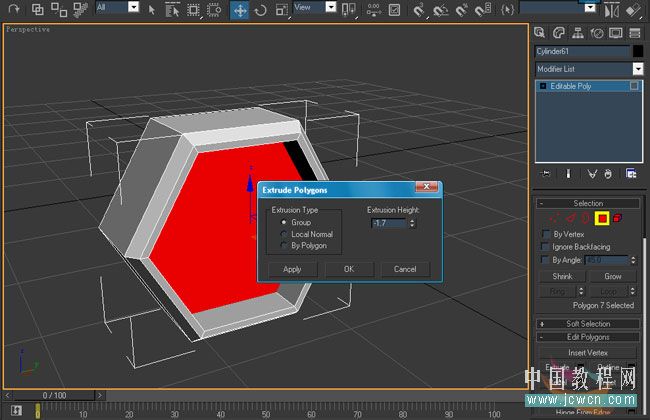Open the Motion command panel tab
Viewport: 650px width, 420px height.
tap(597, 33)
